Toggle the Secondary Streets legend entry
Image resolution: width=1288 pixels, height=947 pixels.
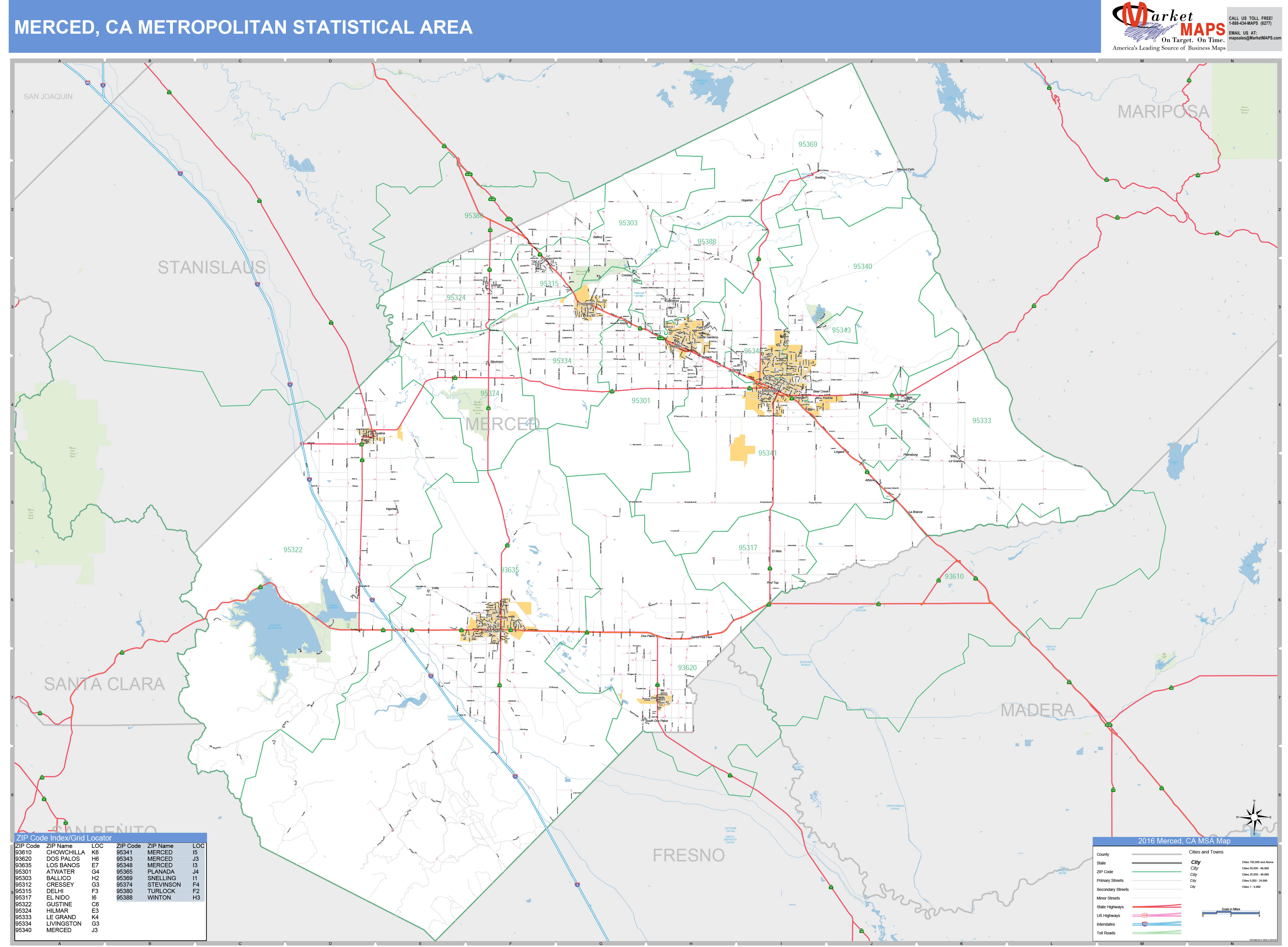1113,890
